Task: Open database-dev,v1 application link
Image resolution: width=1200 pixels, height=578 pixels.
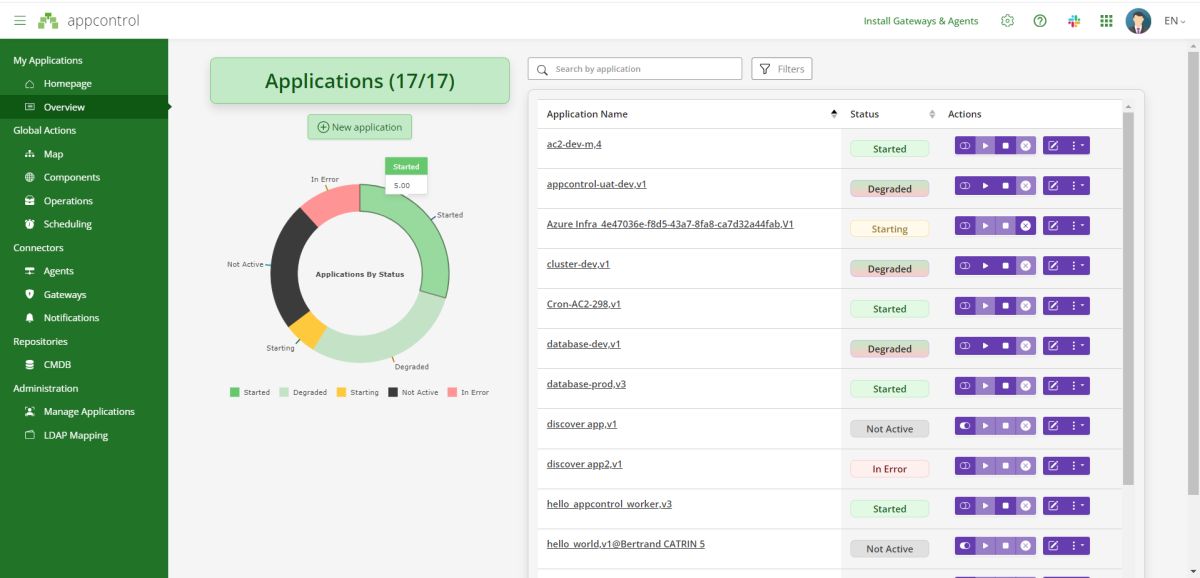Action: [x=584, y=344]
